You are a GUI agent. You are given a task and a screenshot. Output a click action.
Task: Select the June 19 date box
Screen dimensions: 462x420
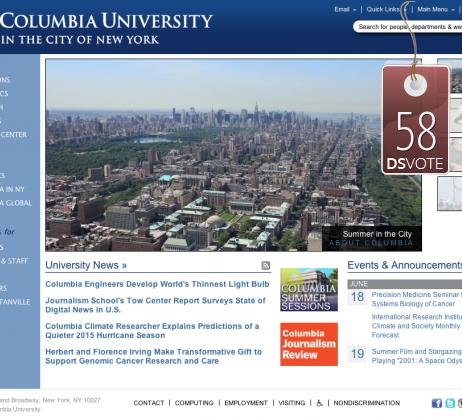click(x=357, y=354)
